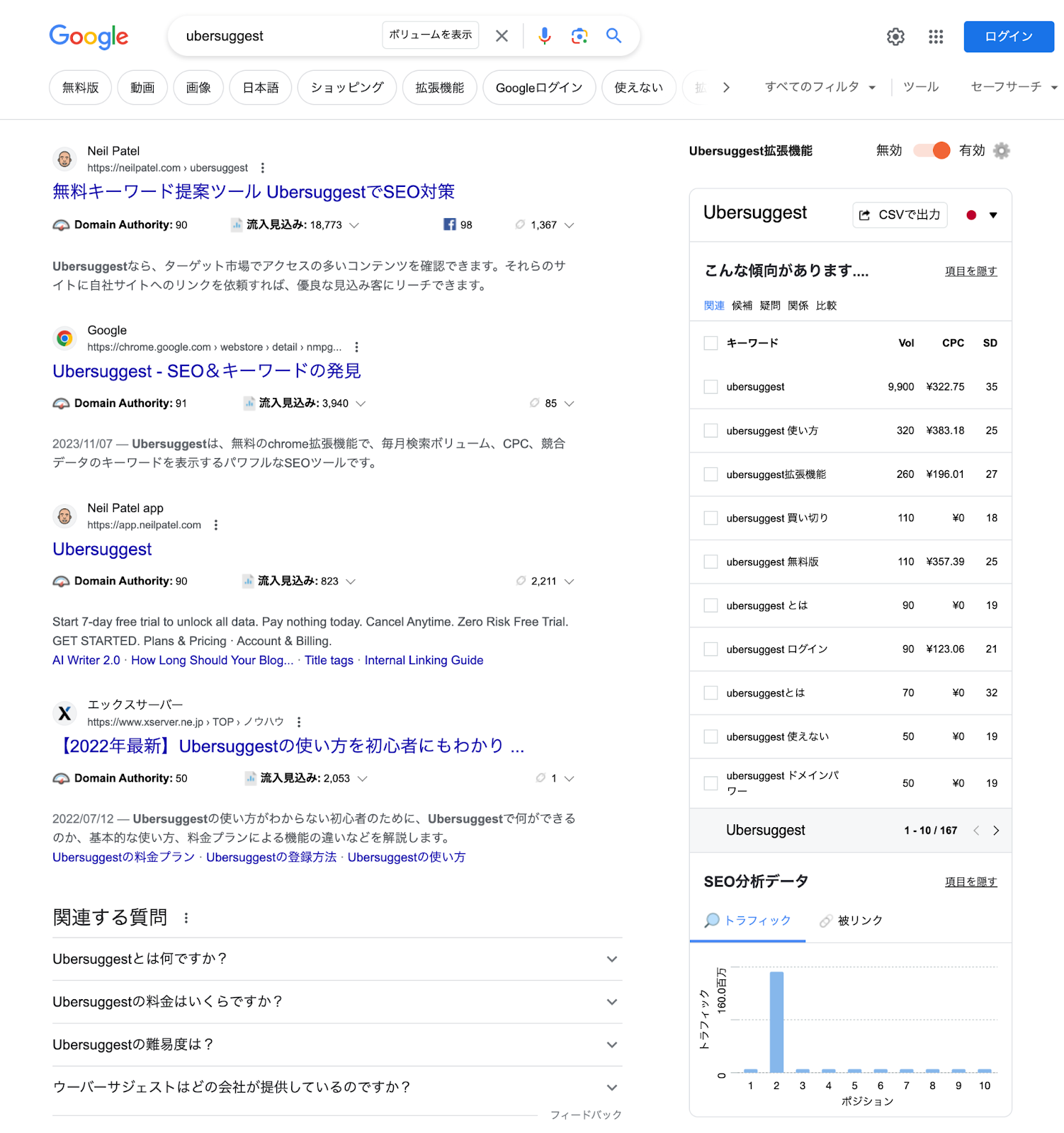Viewport: 1064px width, 1133px height.
Task: Select the 疑問 keyword tab
Action: [x=770, y=305]
